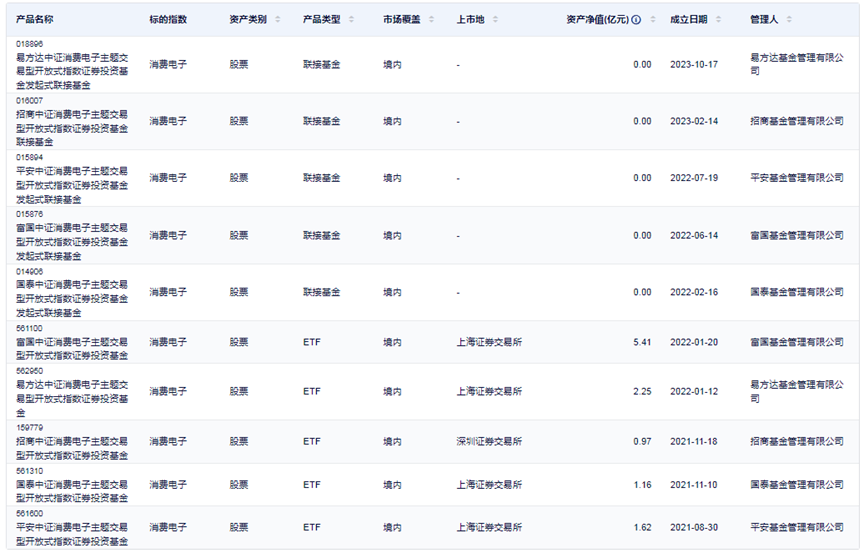
Task: Click the 标的指数 column header
Action: click(168, 20)
